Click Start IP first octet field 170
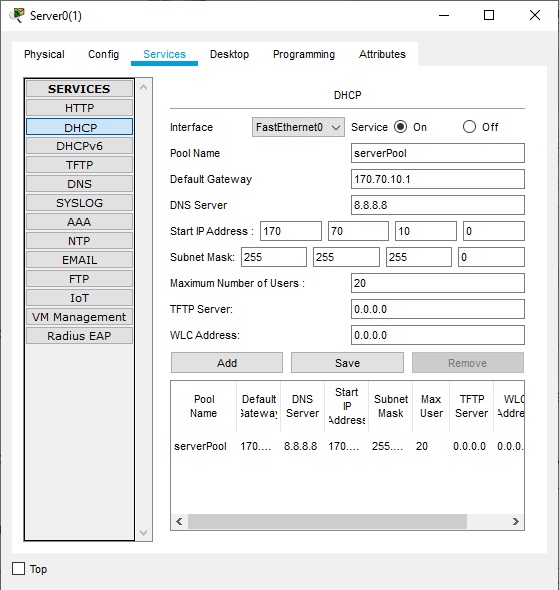The image size is (559, 590). pos(291,231)
